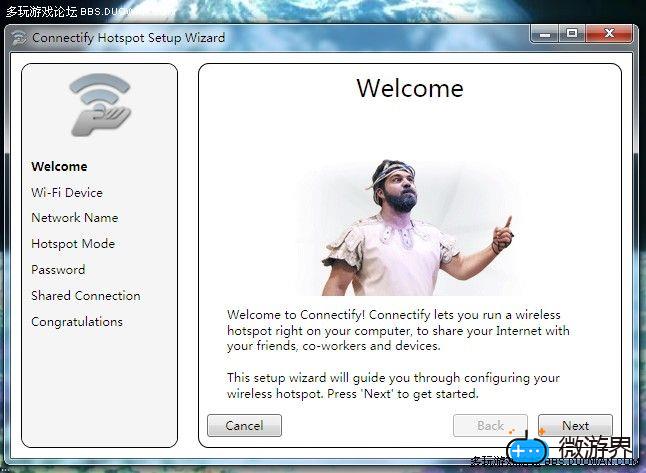The image size is (646, 473).
Task: Open the Shared Connection step
Action: [x=86, y=295]
